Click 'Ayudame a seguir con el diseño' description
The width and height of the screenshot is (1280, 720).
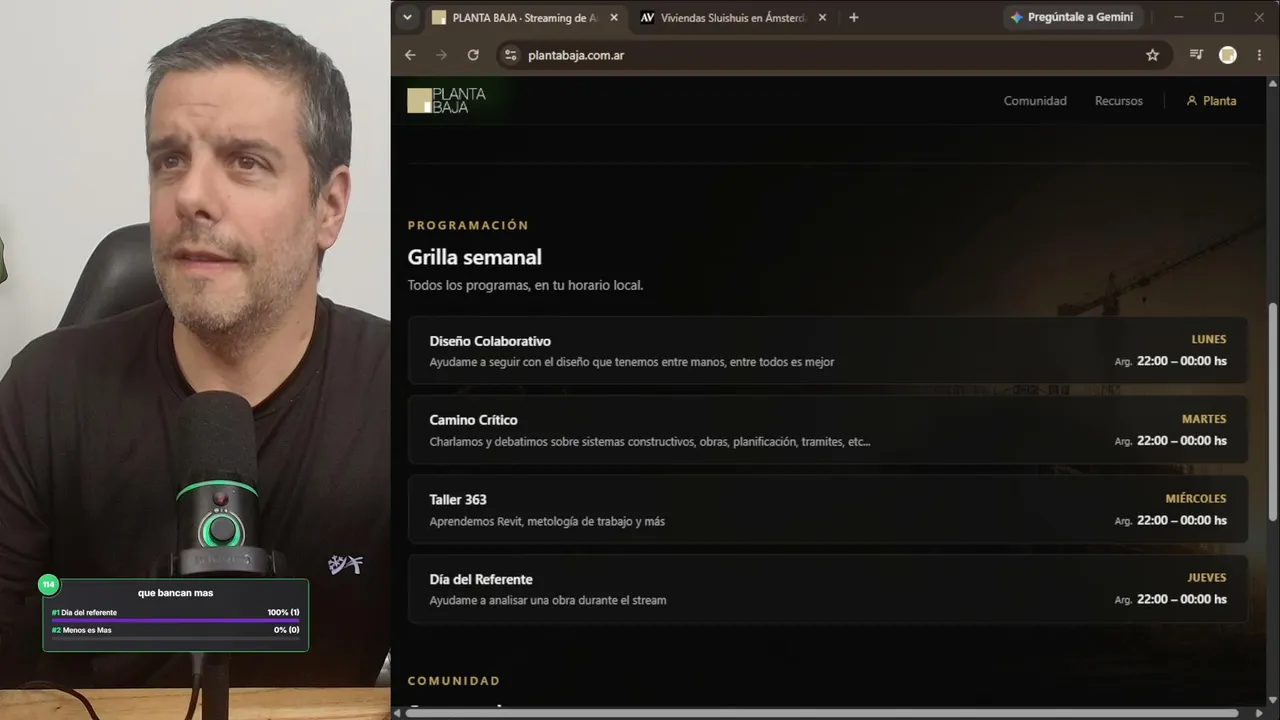click(632, 362)
